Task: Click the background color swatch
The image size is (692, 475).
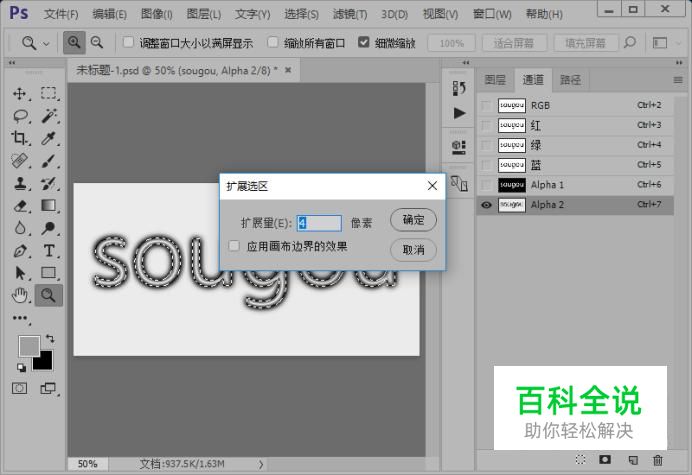Action: click(46, 362)
